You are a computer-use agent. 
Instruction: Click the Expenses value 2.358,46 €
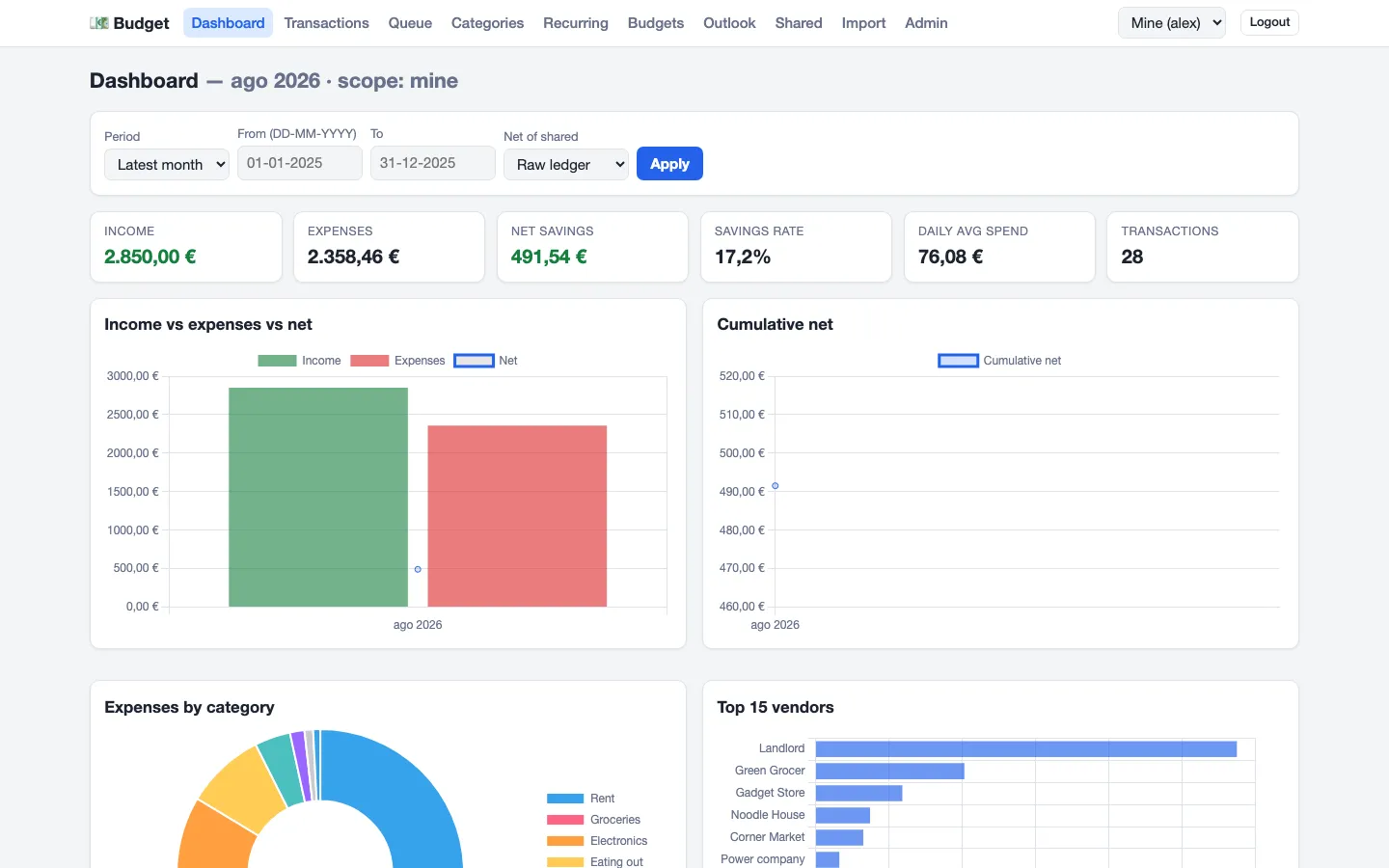click(x=354, y=257)
